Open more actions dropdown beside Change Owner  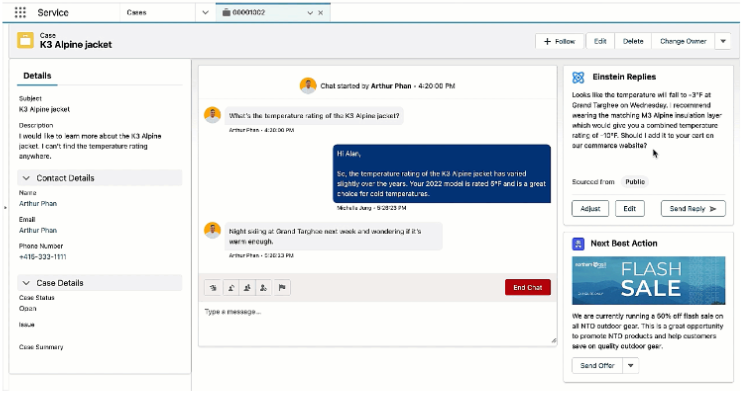click(723, 42)
